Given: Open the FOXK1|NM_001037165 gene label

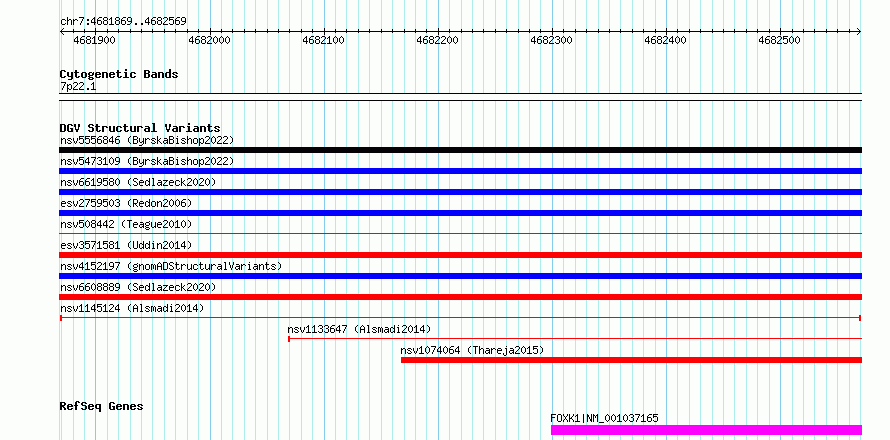Looking at the screenshot, I should [604, 418].
